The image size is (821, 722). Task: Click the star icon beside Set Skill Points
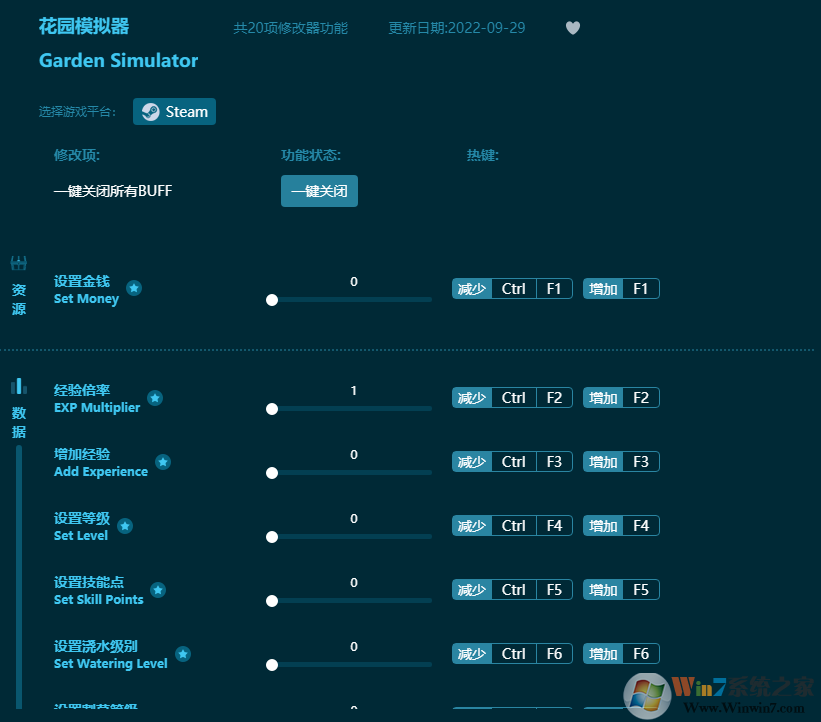pos(158,590)
